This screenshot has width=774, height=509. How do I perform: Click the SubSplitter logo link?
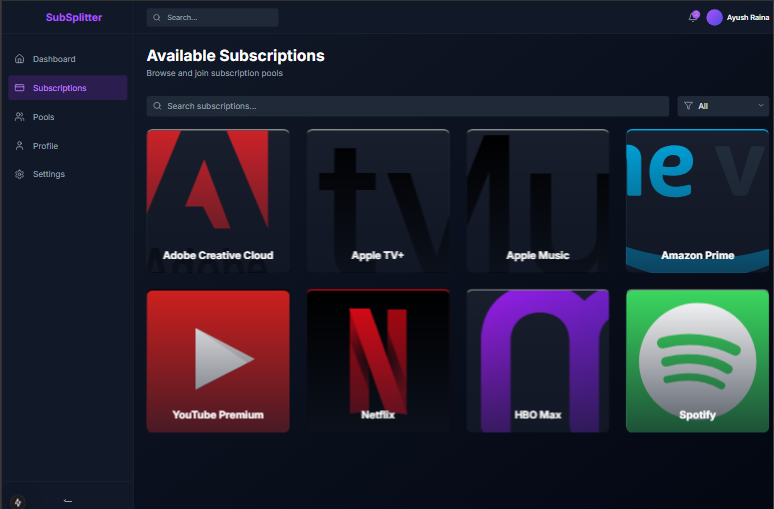click(74, 17)
